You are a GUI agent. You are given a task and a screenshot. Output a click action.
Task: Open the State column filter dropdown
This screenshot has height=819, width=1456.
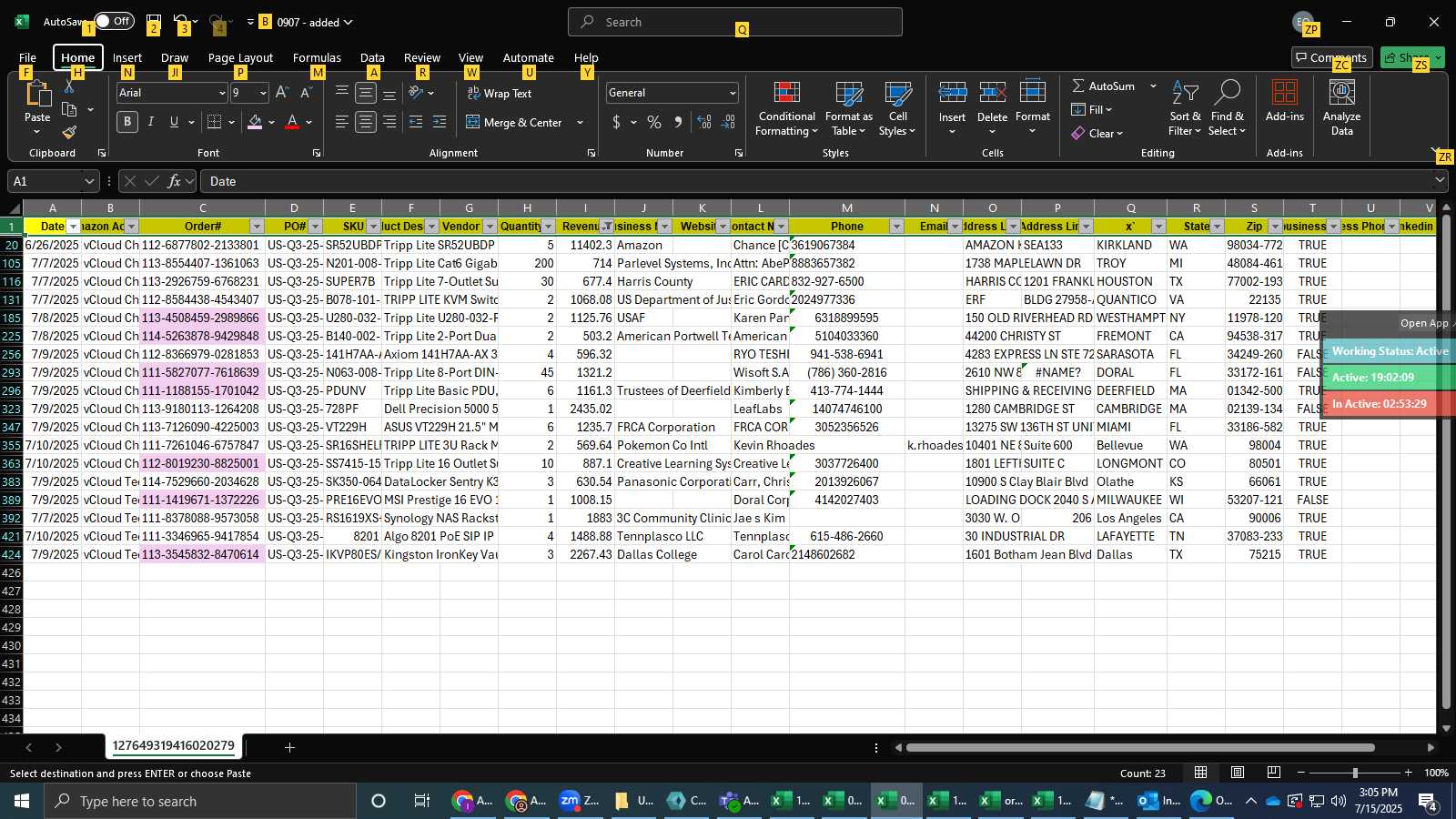1217,227
